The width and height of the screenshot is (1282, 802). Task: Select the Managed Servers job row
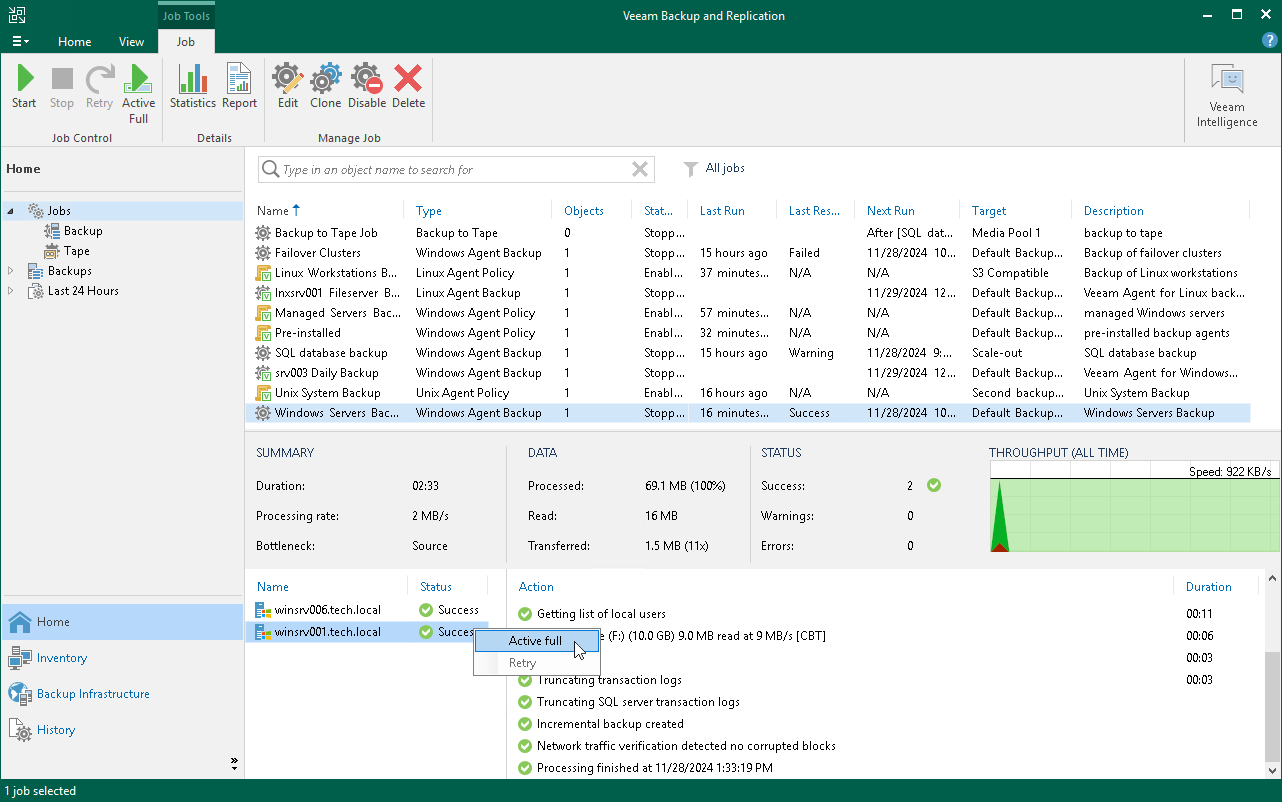748,313
